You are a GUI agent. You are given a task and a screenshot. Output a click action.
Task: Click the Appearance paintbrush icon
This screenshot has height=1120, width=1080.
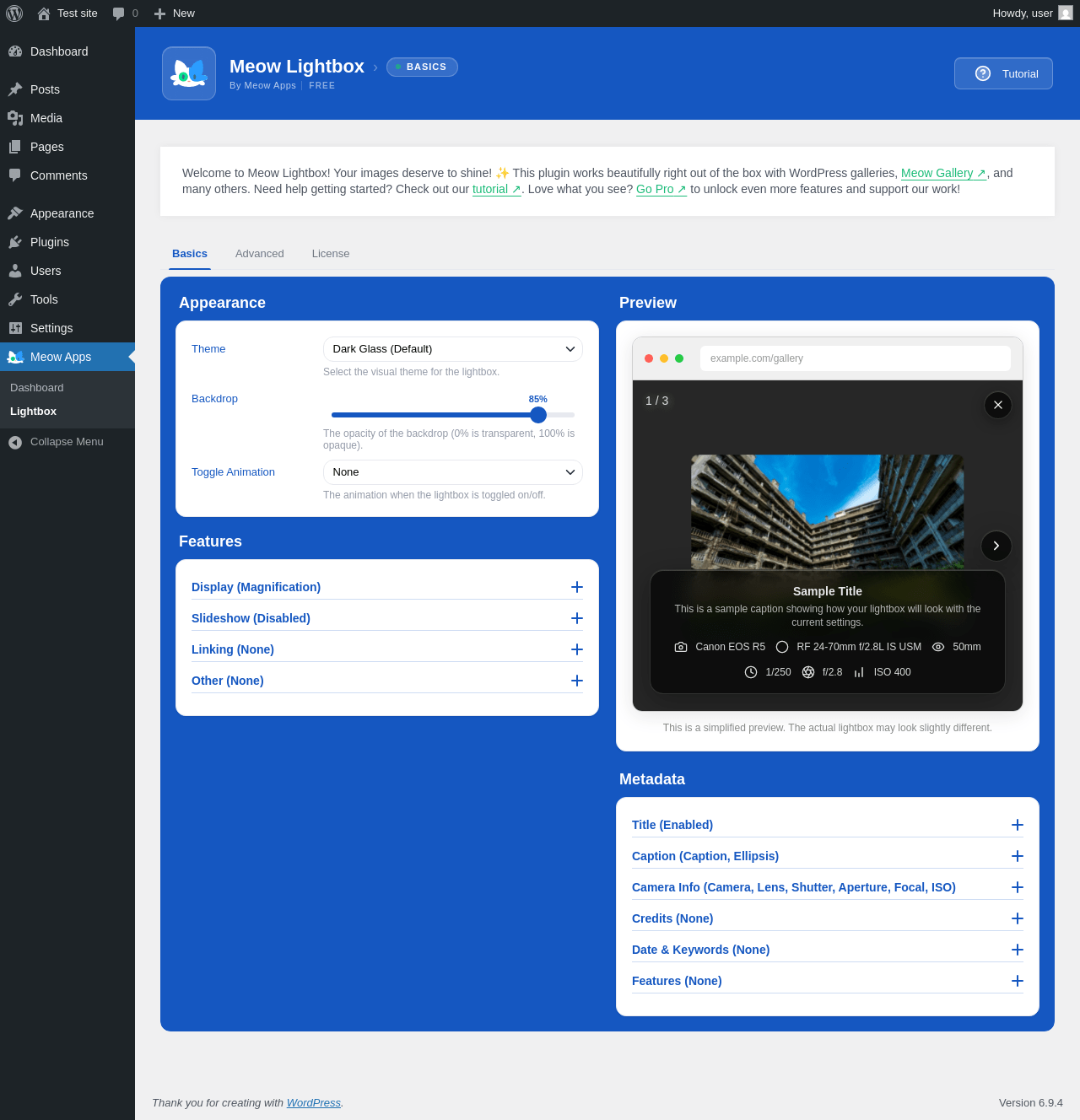[x=15, y=213]
